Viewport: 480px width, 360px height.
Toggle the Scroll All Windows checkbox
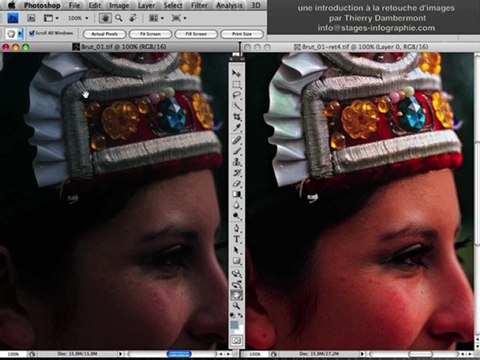[x=32, y=33]
